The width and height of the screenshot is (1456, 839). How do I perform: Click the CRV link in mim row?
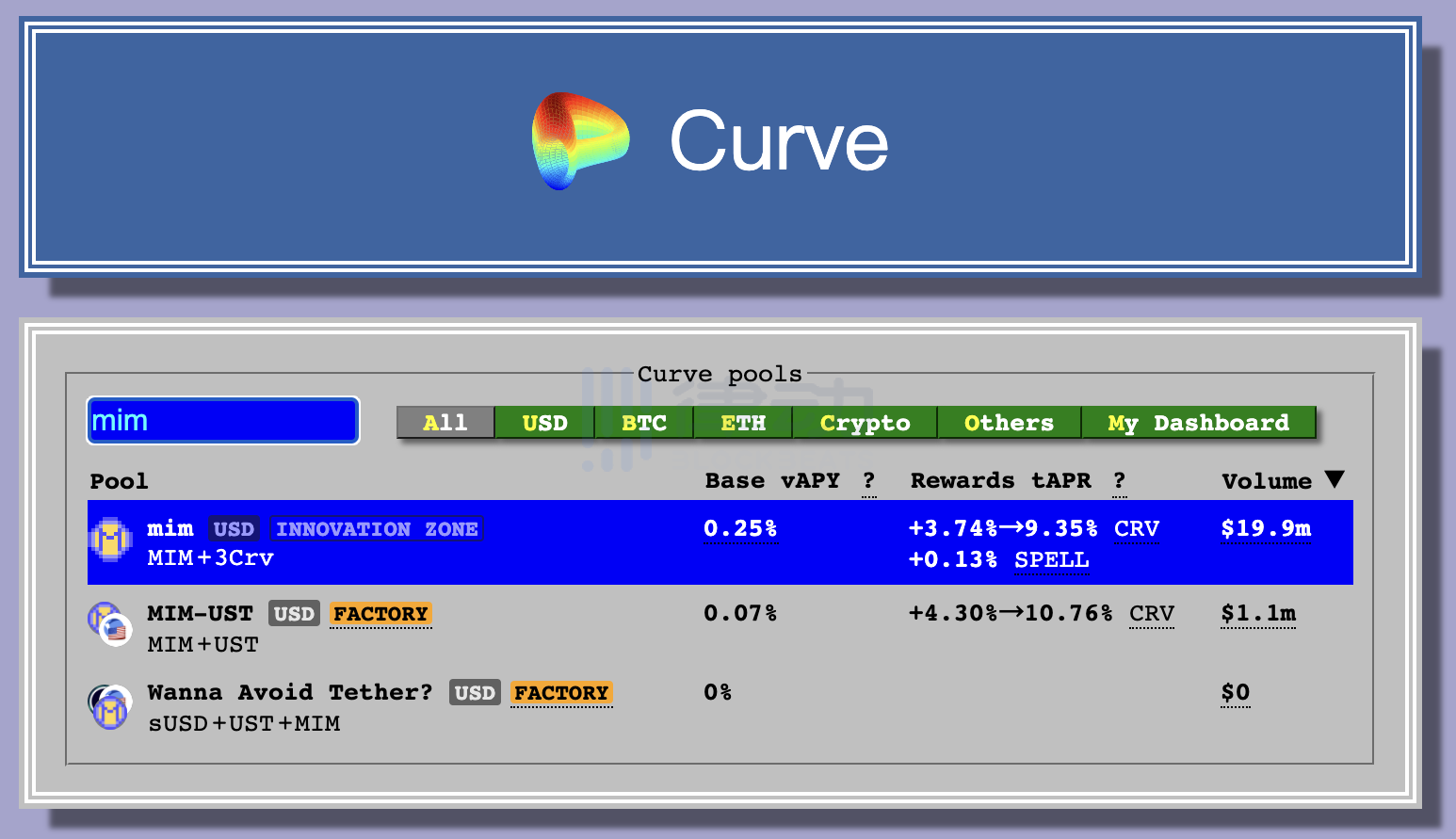(x=1137, y=529)
